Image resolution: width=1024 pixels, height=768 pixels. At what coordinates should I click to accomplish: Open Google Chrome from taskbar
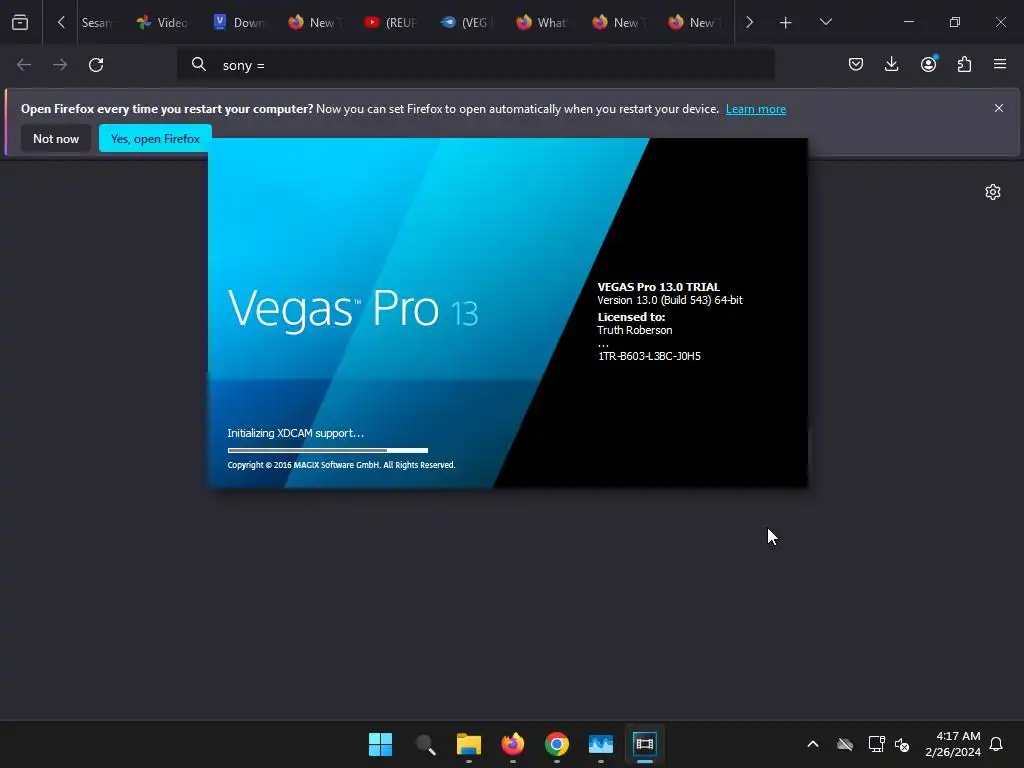(x=556, y=744)
